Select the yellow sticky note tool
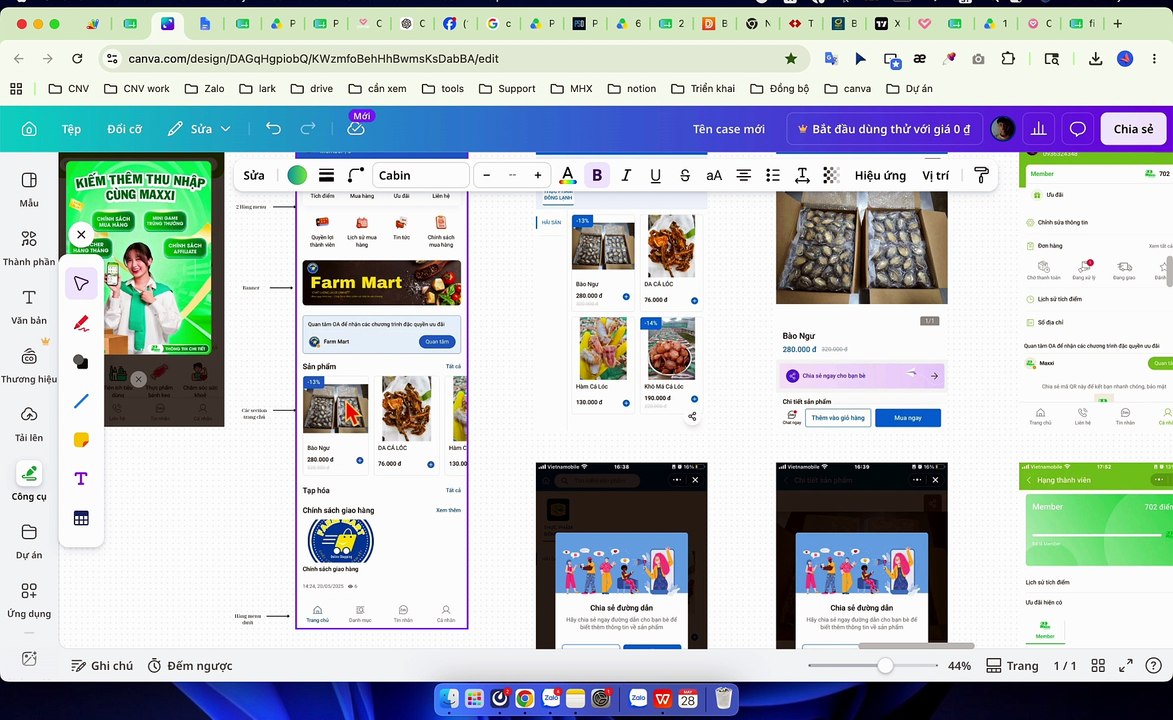Image resolution: width=1173 pixels, height=720 pixels. [x=81, y=440]
